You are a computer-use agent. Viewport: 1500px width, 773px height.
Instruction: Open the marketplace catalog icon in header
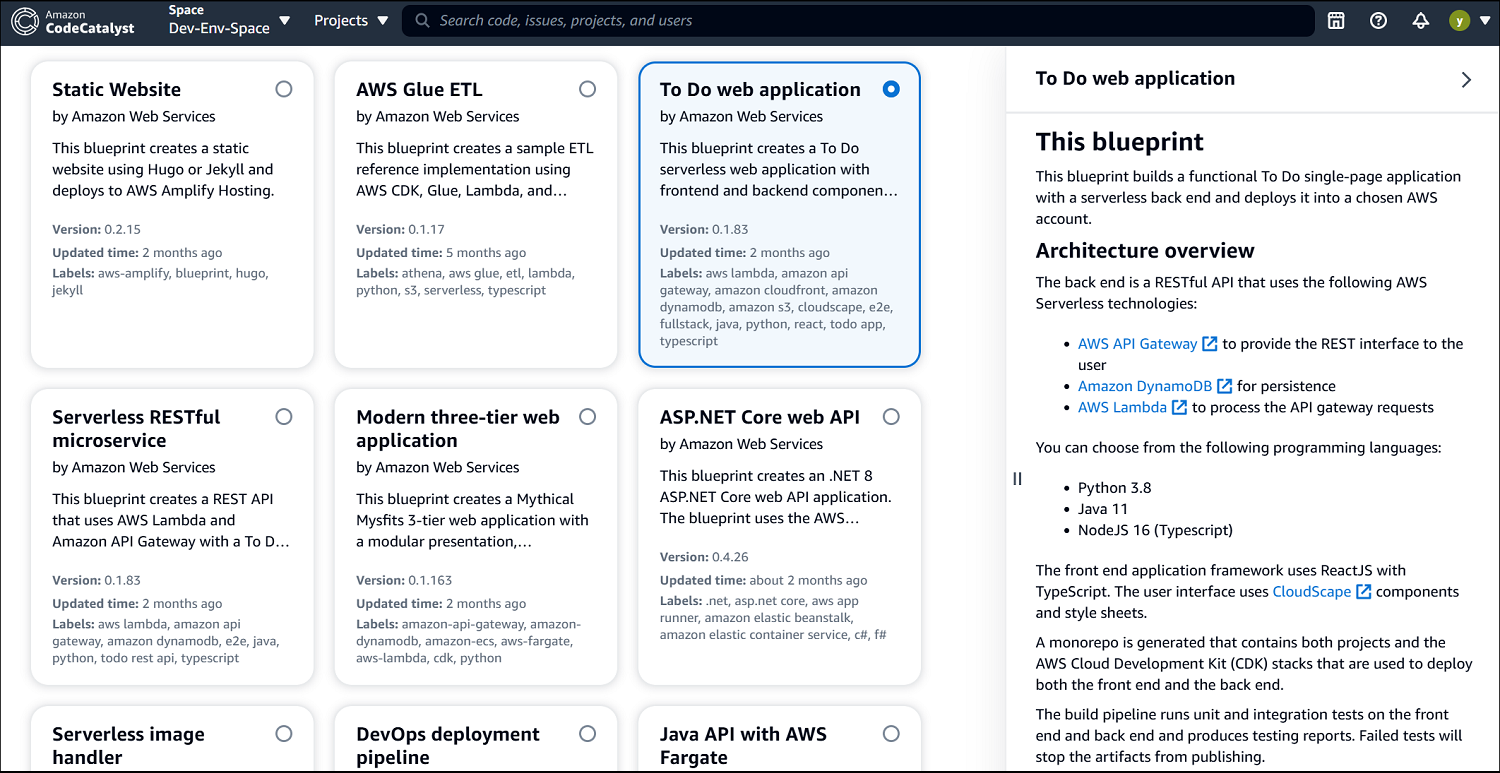coord(1336,21)
